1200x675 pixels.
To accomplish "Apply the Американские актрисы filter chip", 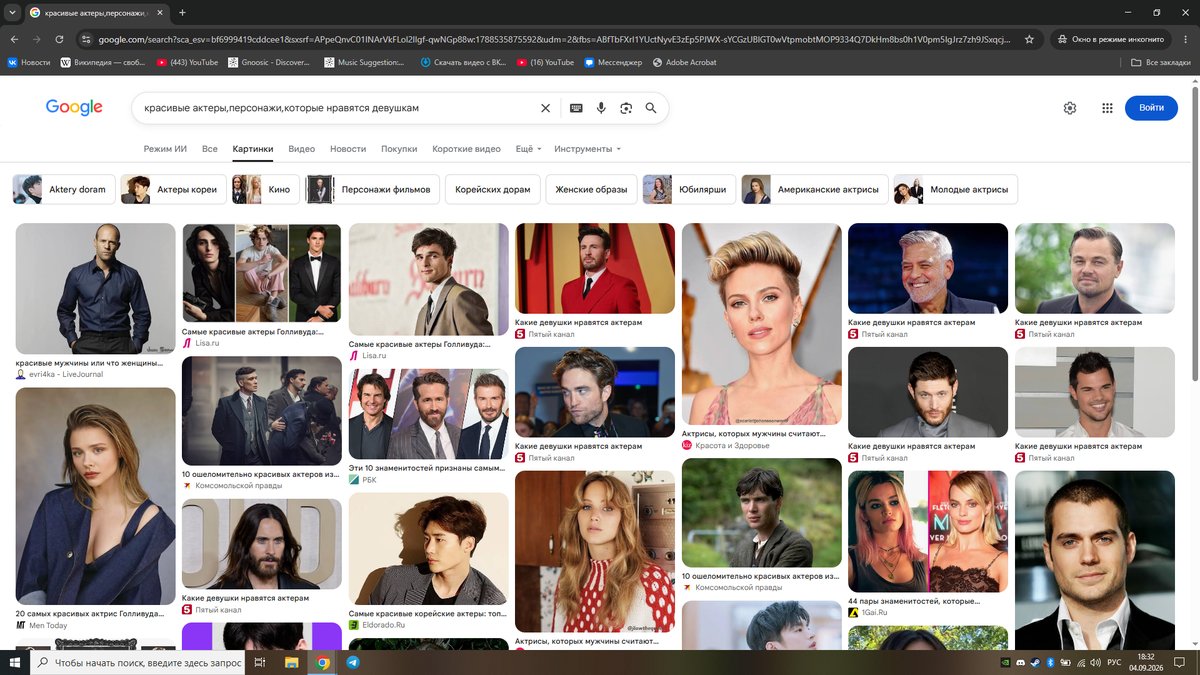I will click(815, 189).
